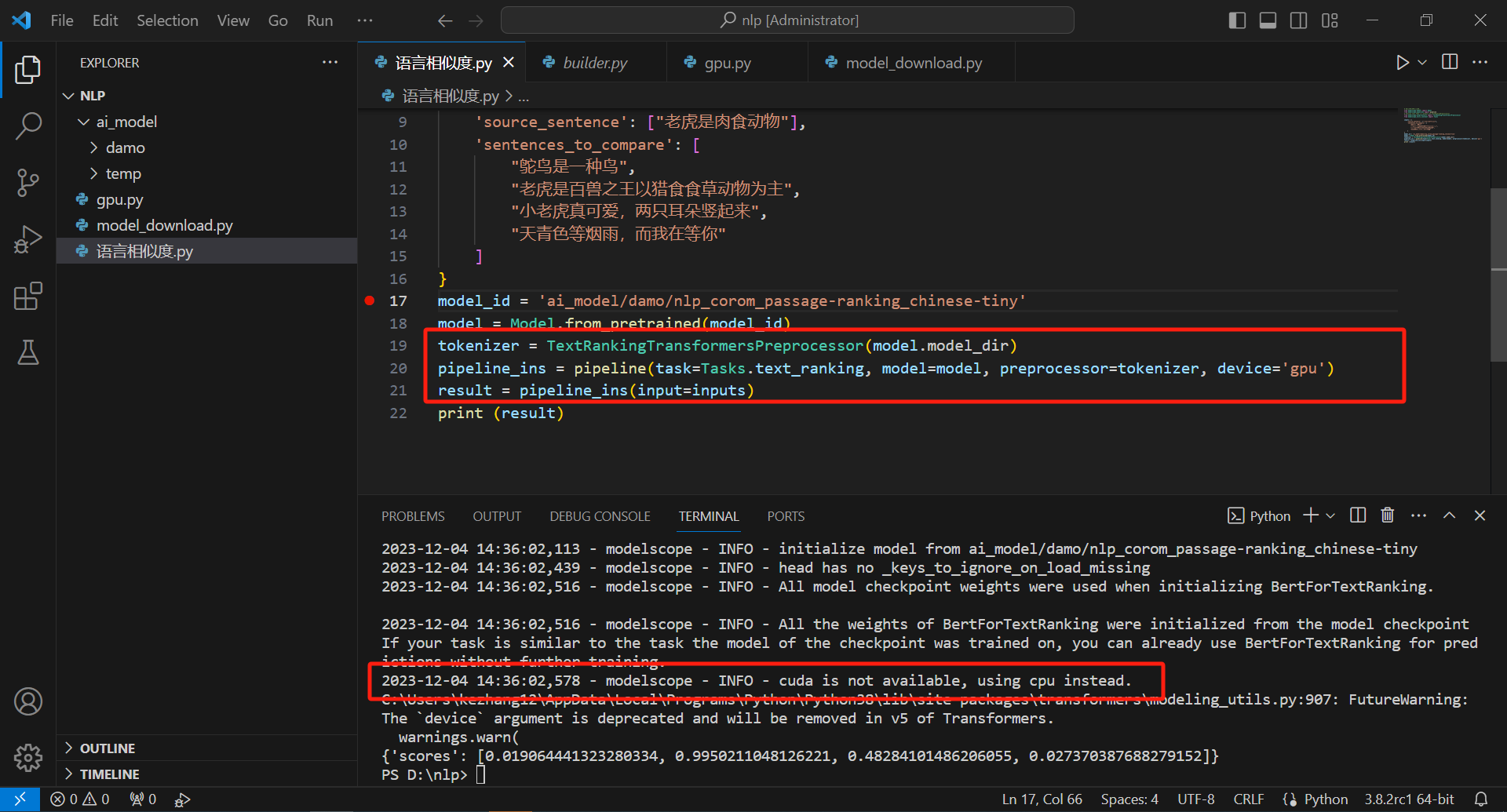The width and height of the screenshot is (1507, 812).
Task: Switch to the PROBLEMS panel tab
Action: pos(413,516)
